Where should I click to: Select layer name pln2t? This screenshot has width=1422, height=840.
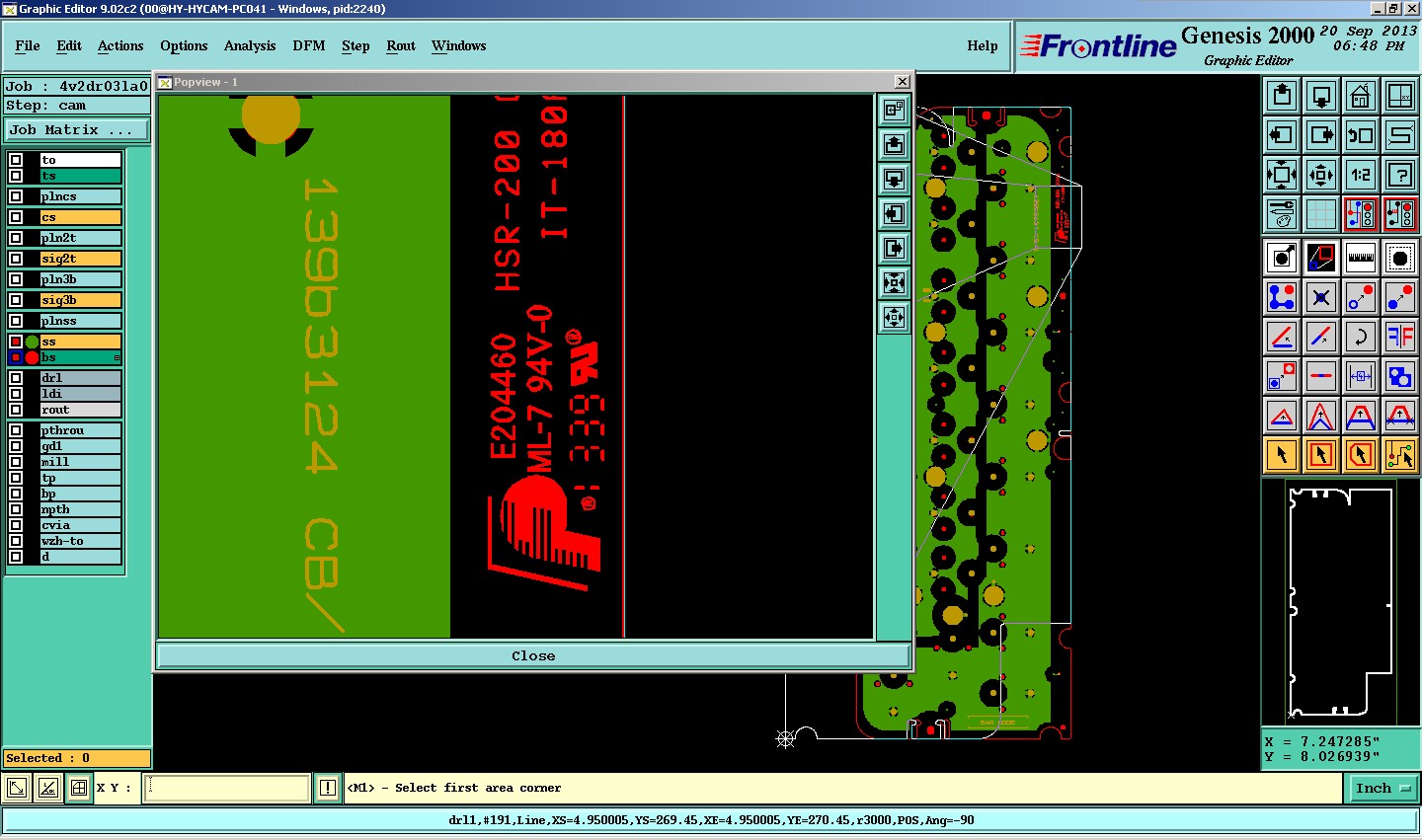[80, 238]
